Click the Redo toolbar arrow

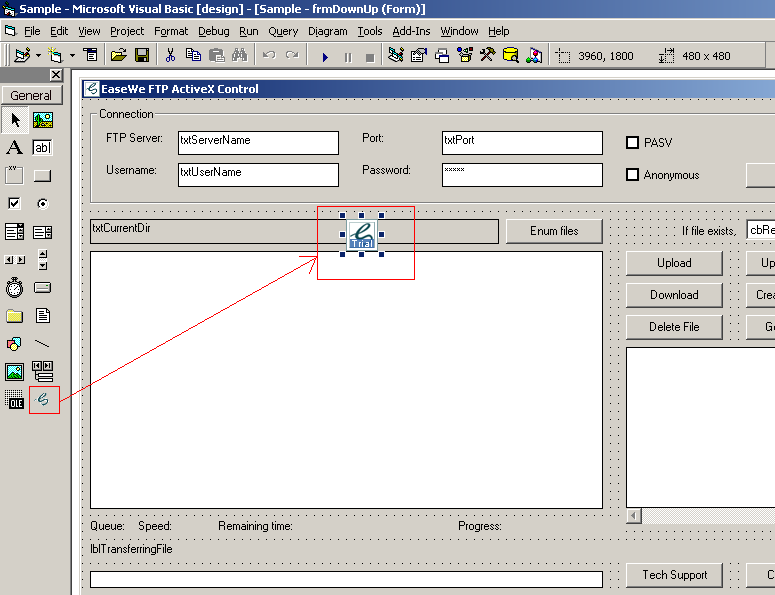point(292,55)
